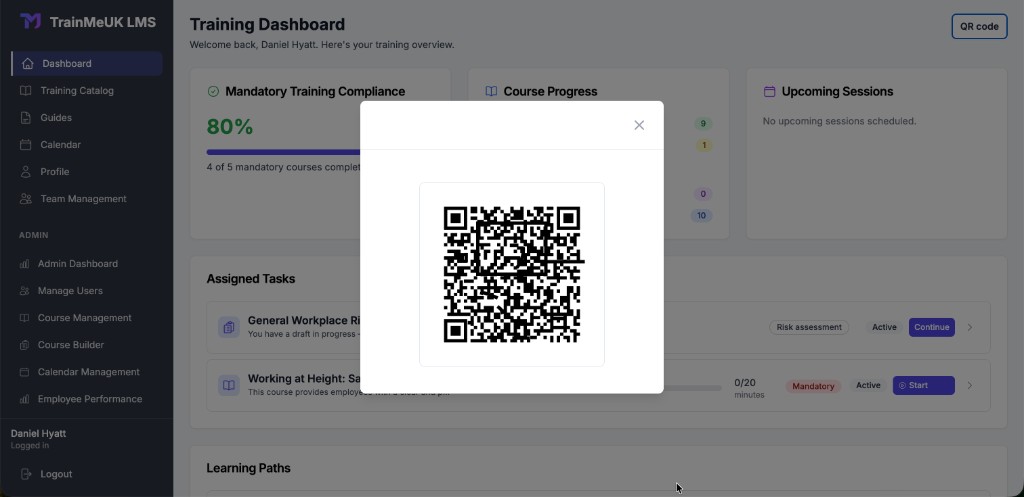This screenshot has width=1024, height=497.
Task: Click the Dashboard home icon
Action: [27, 63]
